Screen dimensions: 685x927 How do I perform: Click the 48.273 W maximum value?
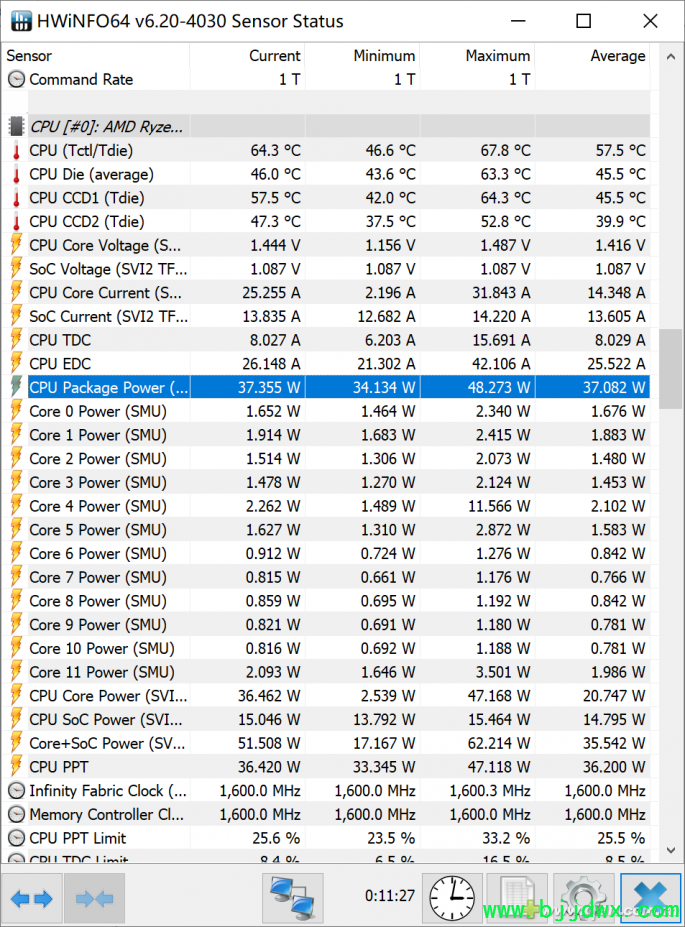(x=499, y=387)
